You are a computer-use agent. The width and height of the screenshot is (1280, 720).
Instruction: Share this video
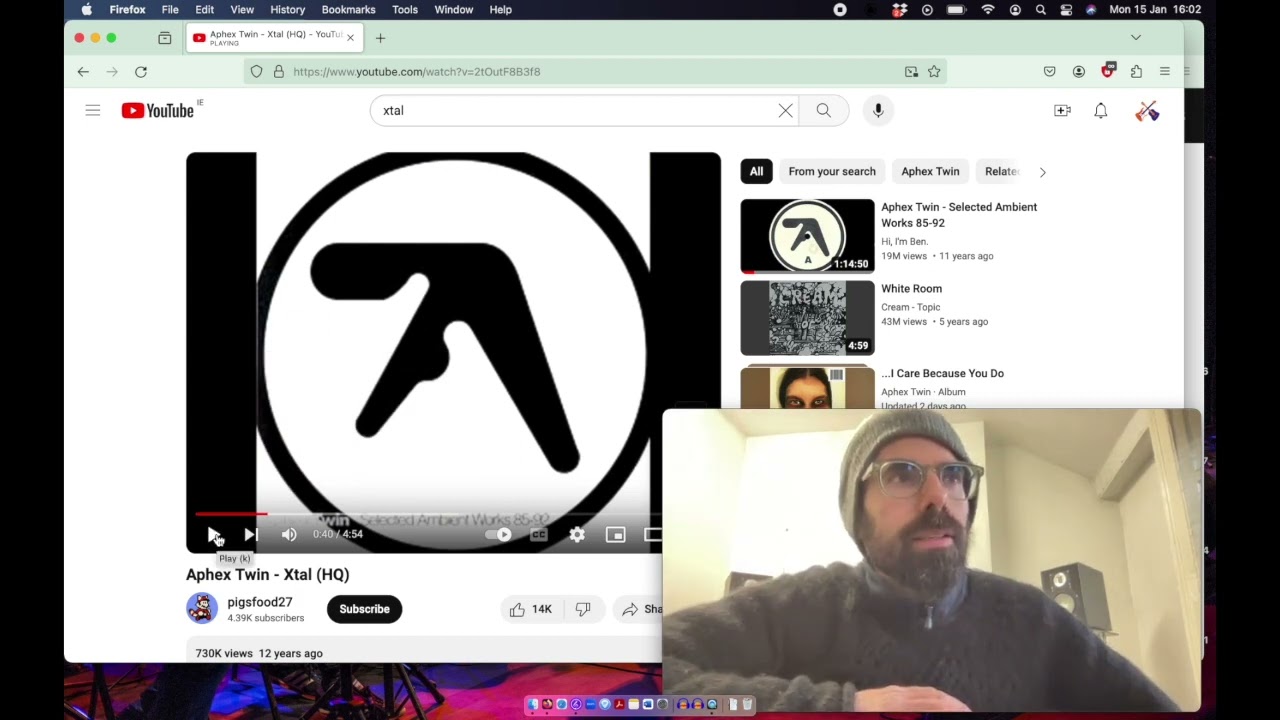pyautogui.click(x=640, y=609)
